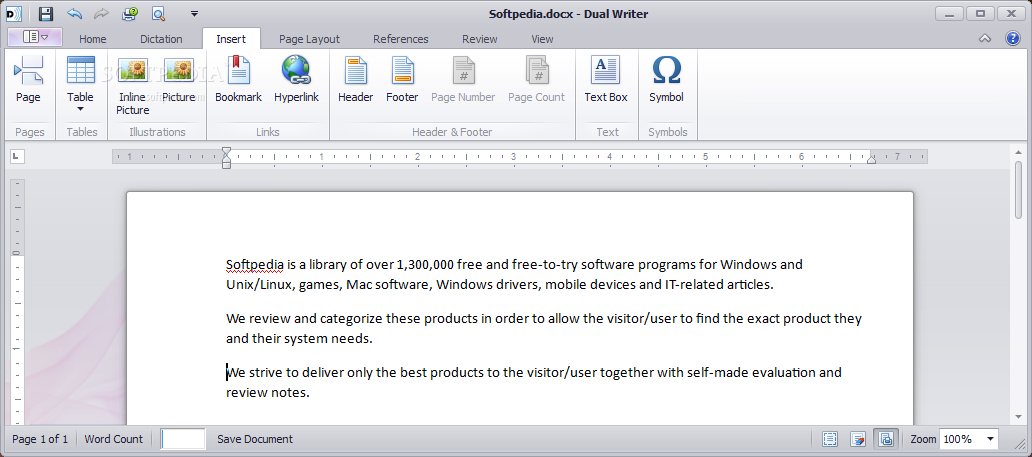
Task: Open Word Count from the status bar
Action: click(x=113, y=439)
